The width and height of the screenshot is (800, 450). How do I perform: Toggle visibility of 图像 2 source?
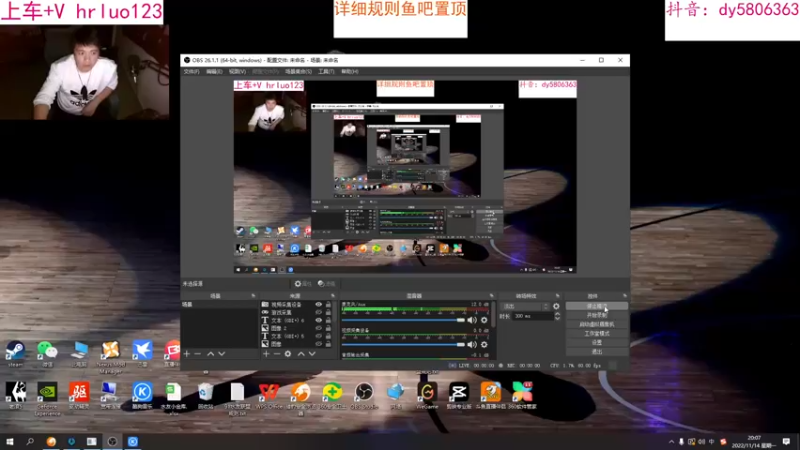(x=319, y=328)
